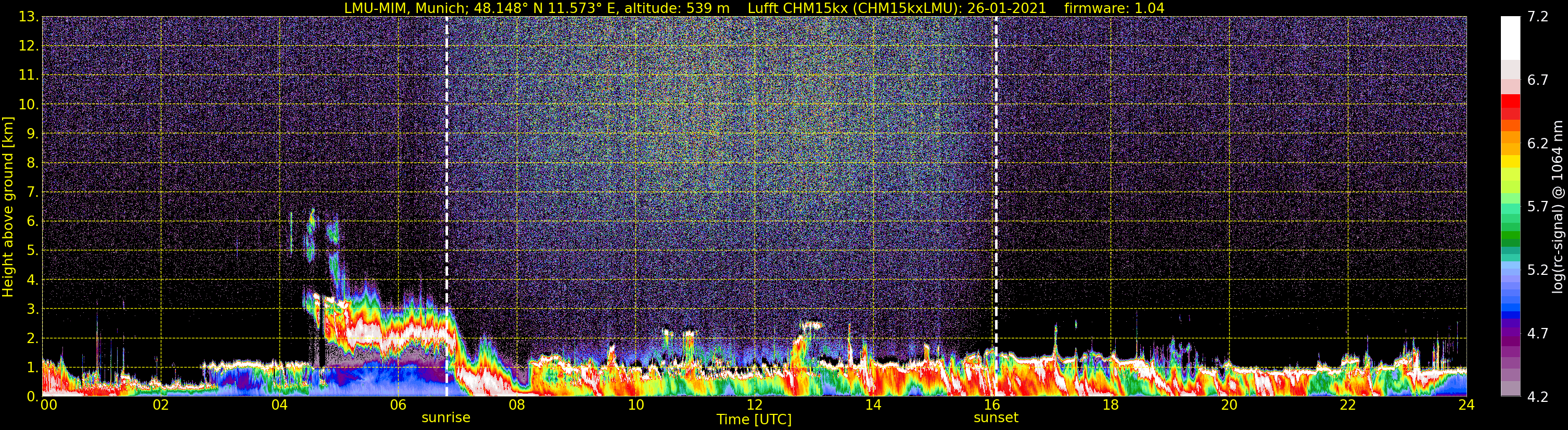Click the height axis tick '6.'
This screenshot has width=1568, height=430.
click(32, 222)
